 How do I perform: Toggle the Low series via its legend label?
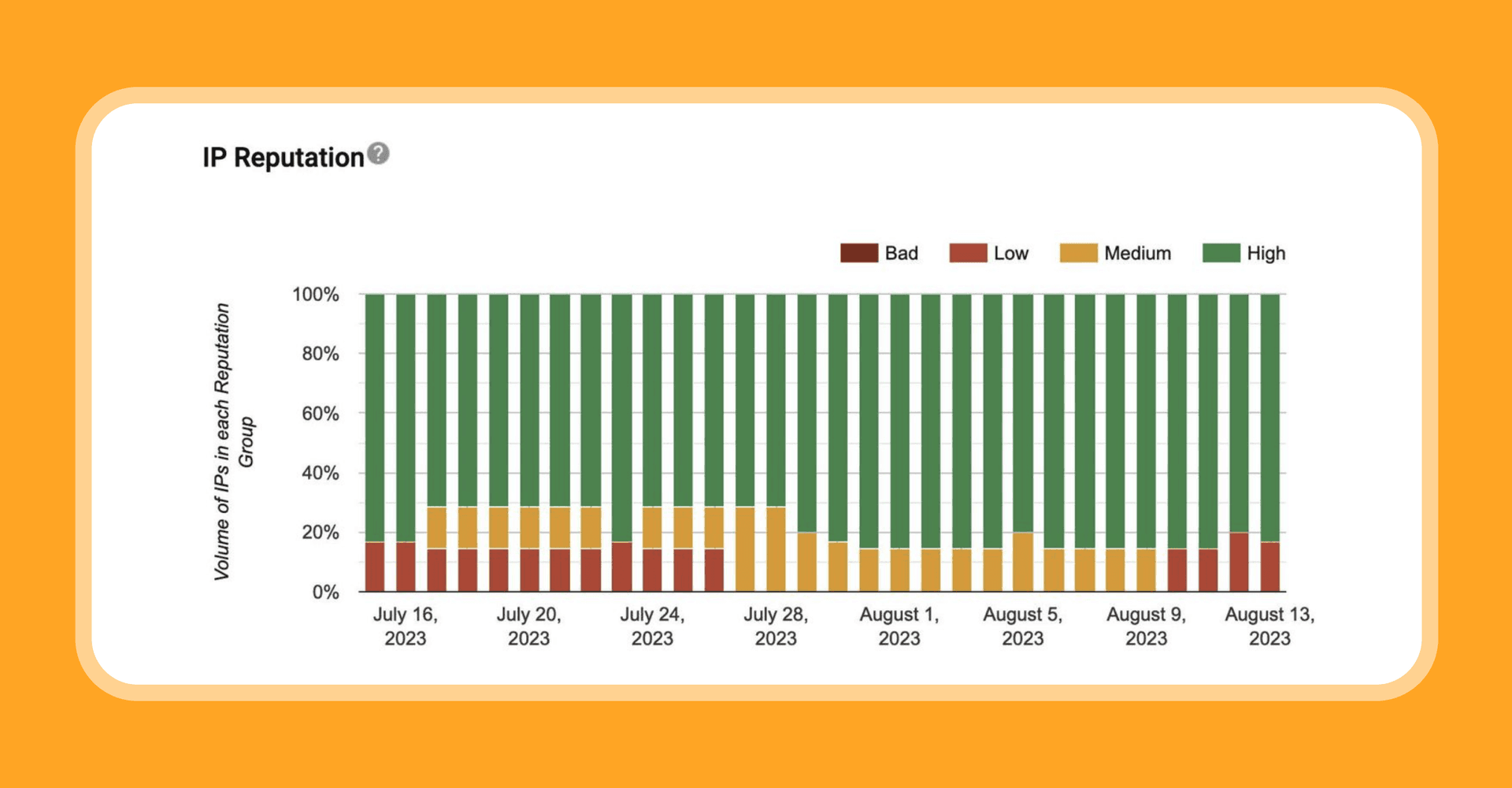[x=1010, y=253]
